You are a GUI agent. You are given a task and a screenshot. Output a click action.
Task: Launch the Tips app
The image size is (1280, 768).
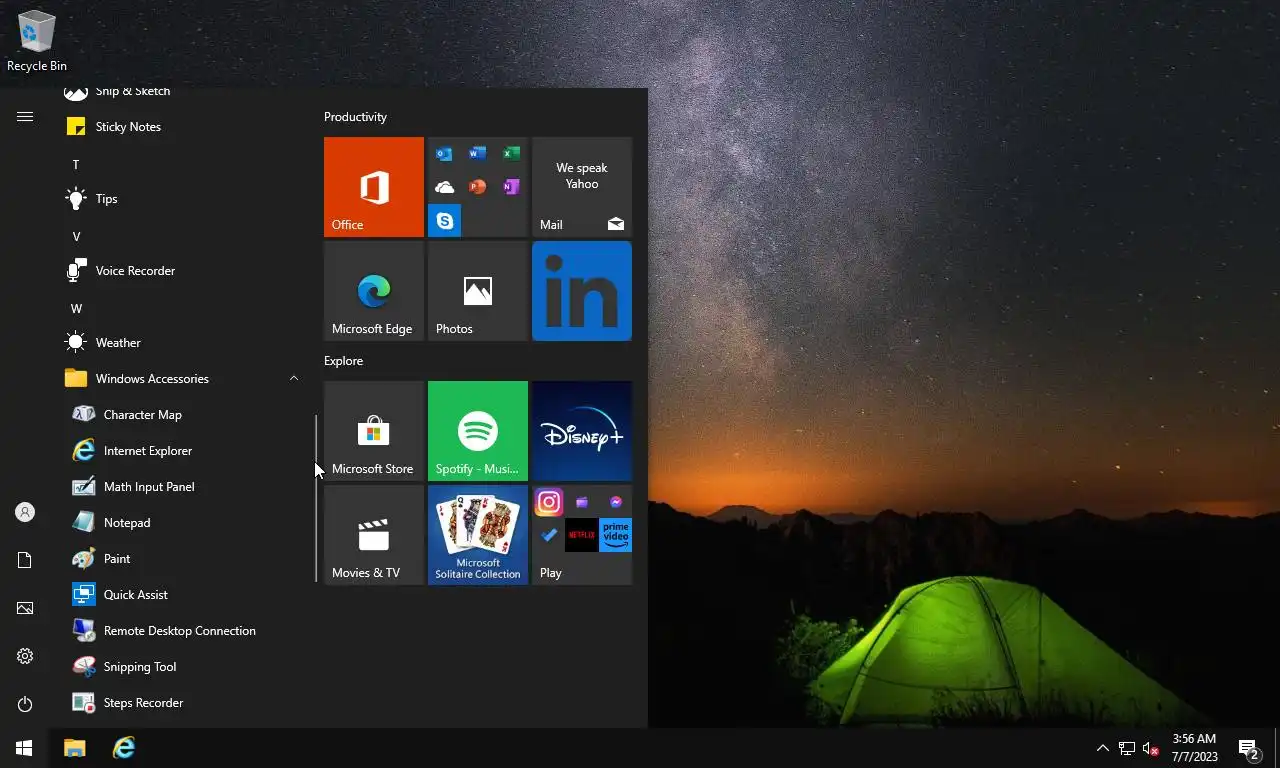(x=180, y=199)
